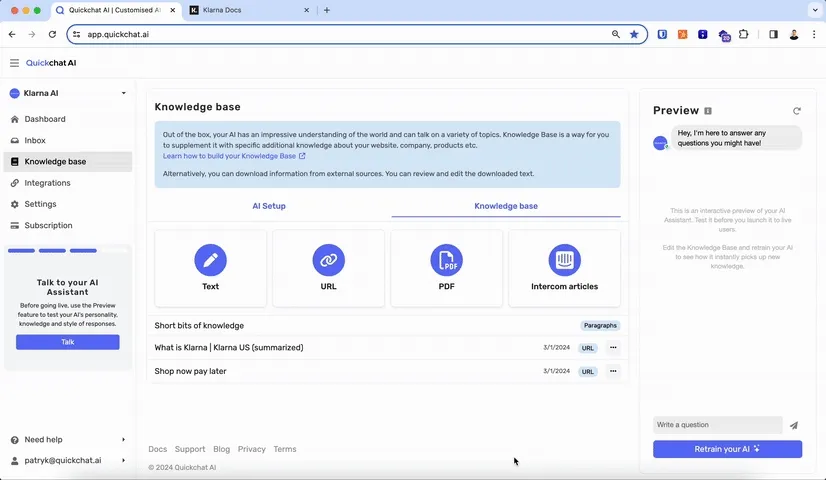Viewport: 826px width, 480px height.
Task: Add knowledge via the Text pencil icon
Action: (x=210, y=260)
